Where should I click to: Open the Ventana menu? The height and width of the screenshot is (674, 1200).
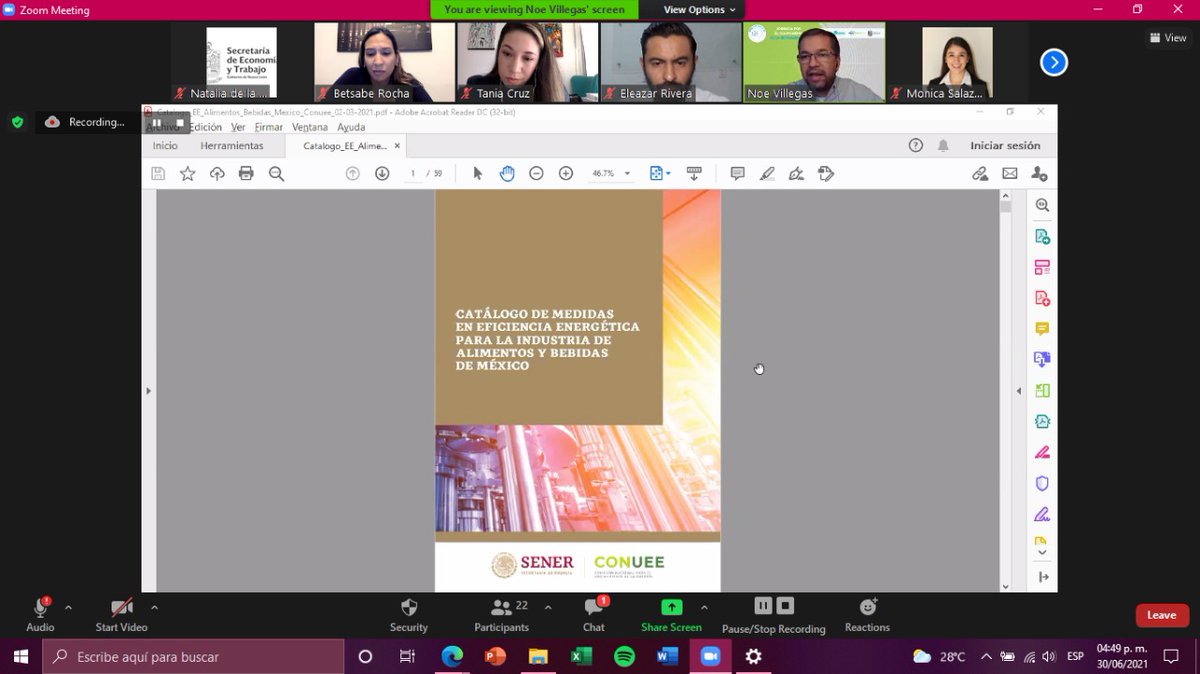pyautogui.click(x=310, y=127)
